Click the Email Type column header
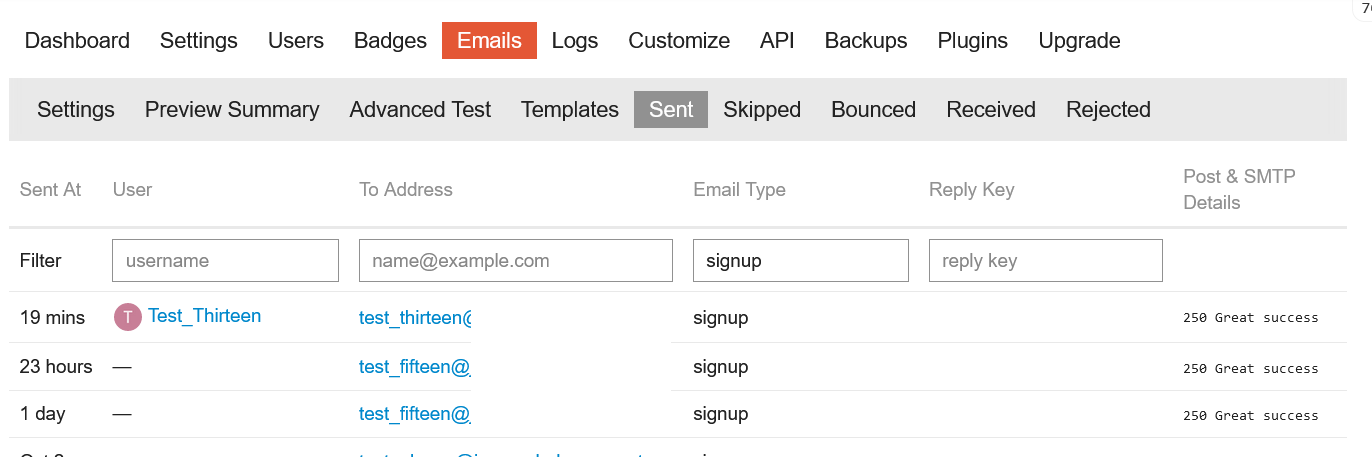Screen dimensions: 1372x457 739,189
